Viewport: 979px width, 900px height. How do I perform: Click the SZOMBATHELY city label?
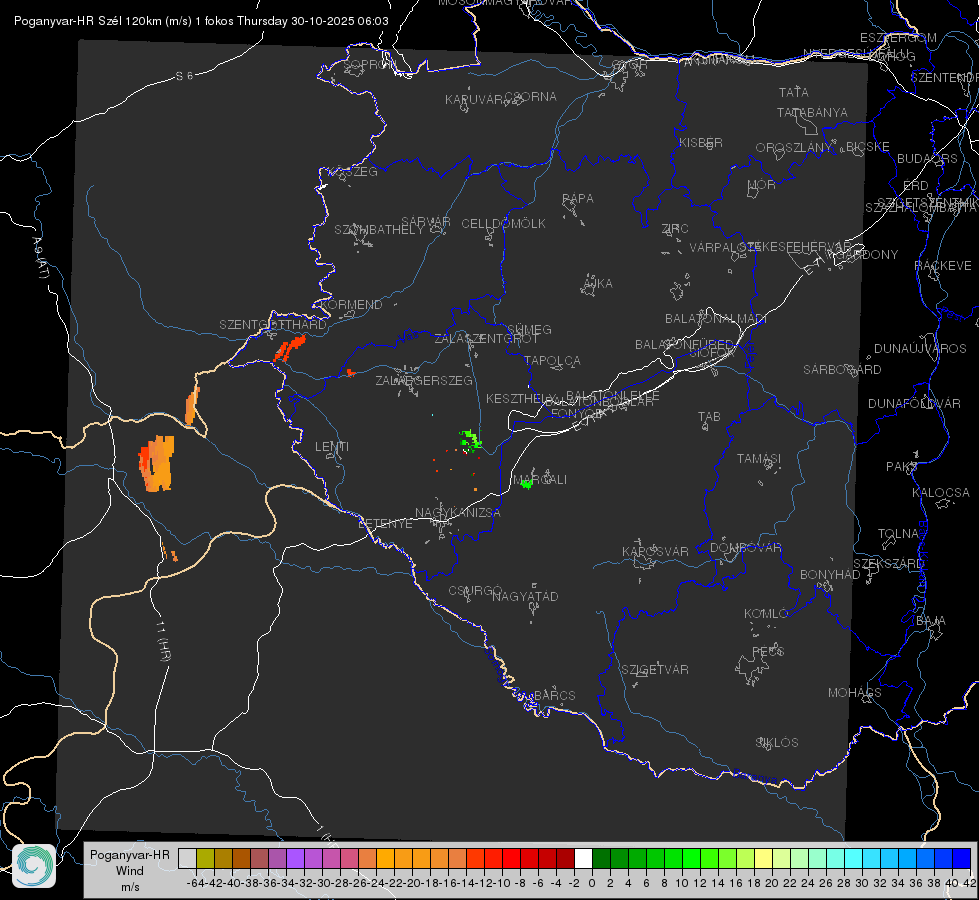pyautogui.click(x=379, y=230)
